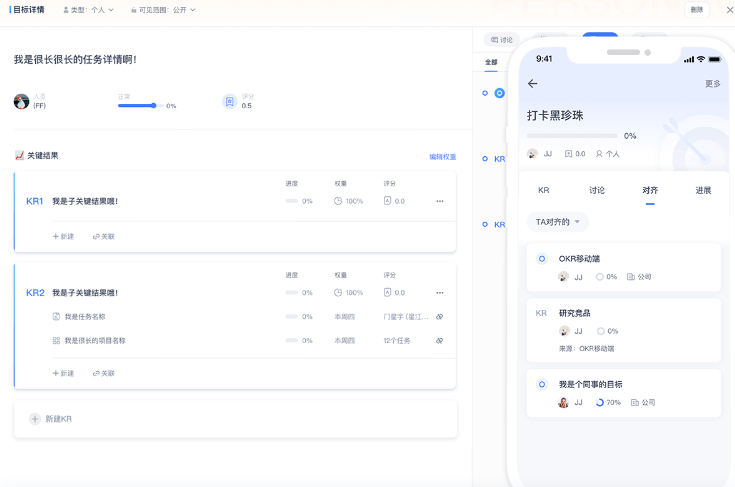Screen dimensions: 735x487
Task: Select the 对齐 tab in phone
Action: point(650,190)
